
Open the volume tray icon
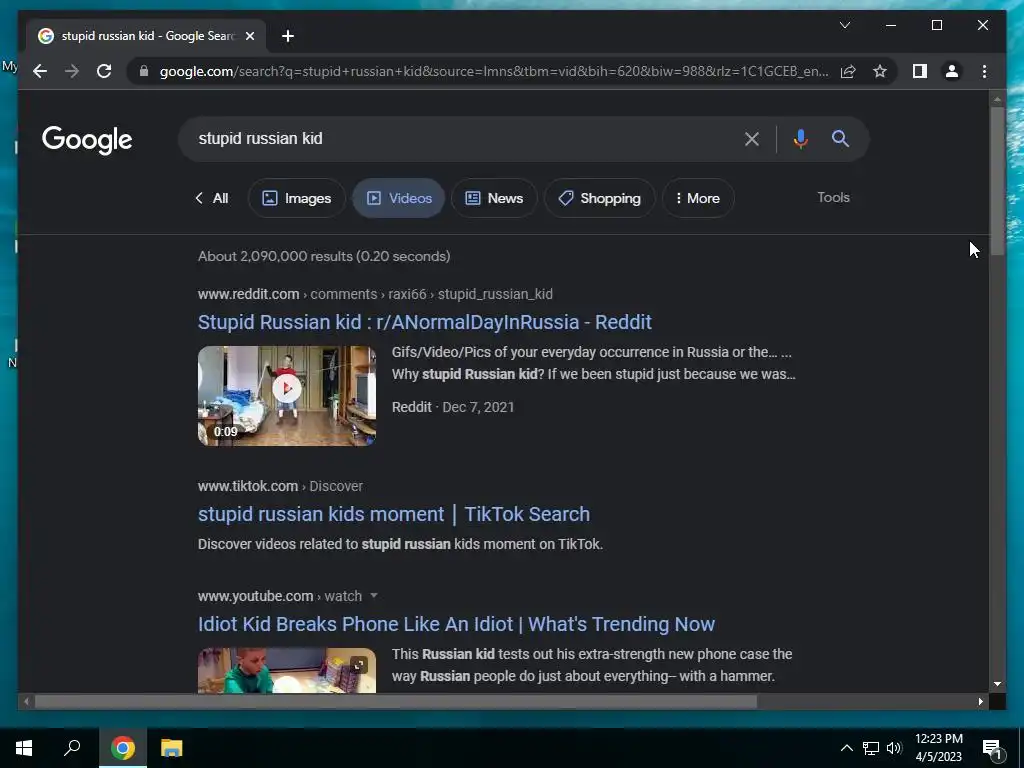[x=894, y=748]
